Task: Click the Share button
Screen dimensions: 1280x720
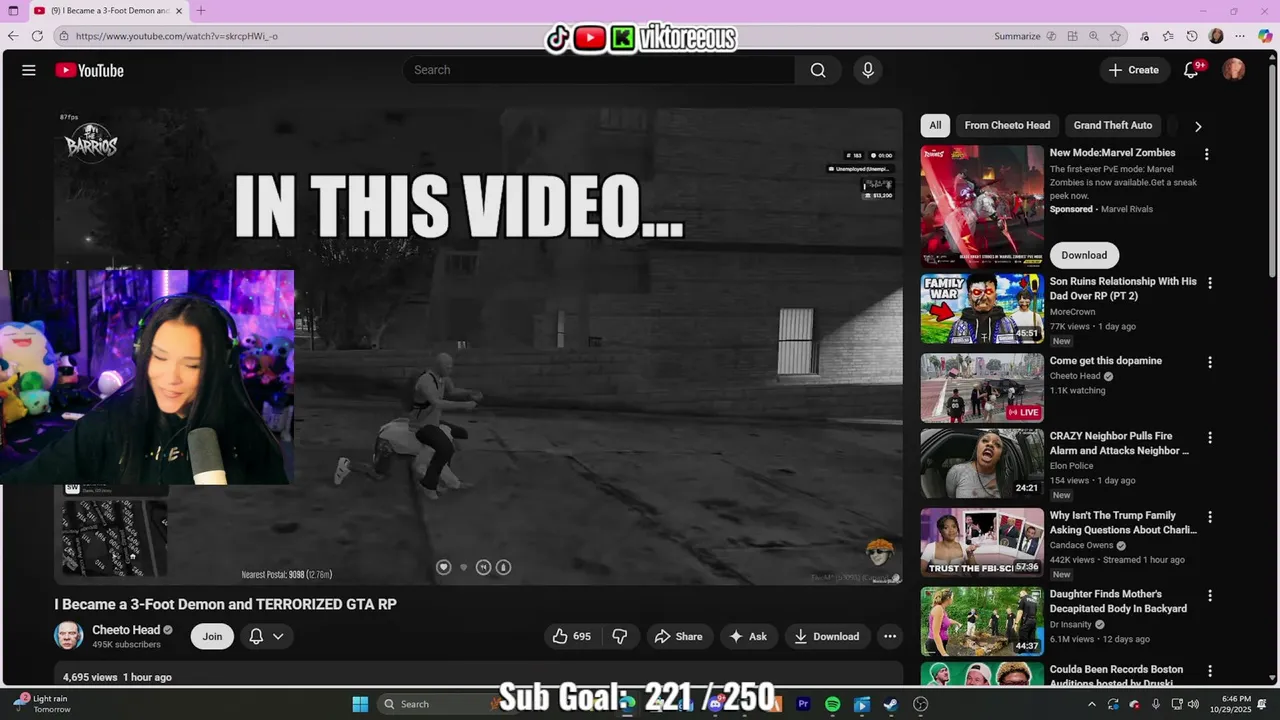Action: pos(678,636)
